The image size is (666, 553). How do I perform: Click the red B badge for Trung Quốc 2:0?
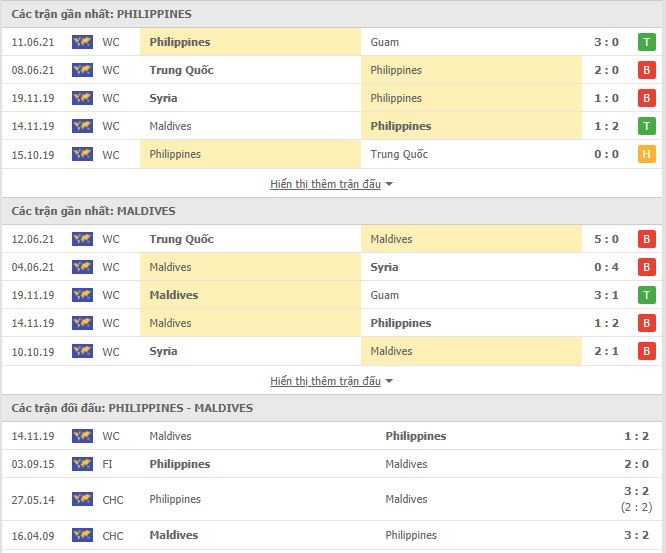pyautogui.click(x=646, y=70)
